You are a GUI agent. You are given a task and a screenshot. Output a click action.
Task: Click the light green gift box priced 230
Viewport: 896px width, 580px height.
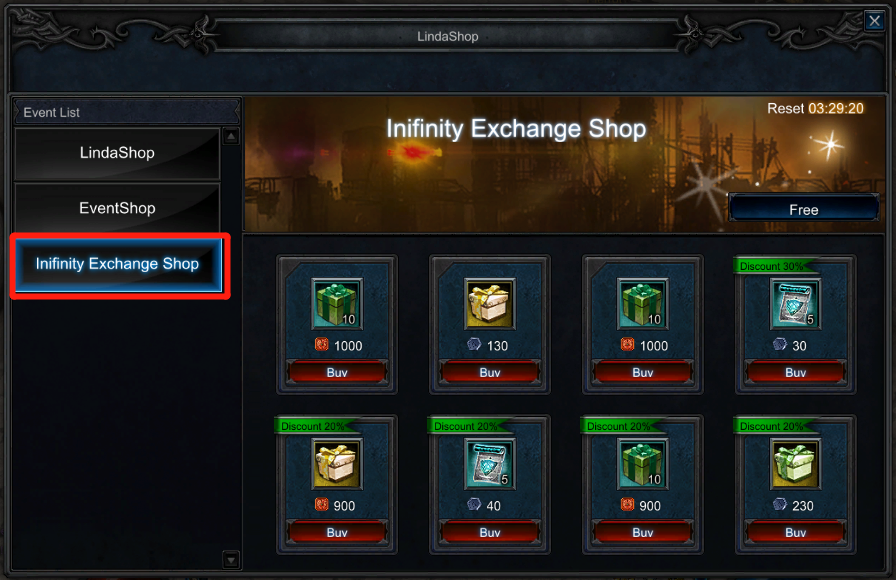point(795,463)
